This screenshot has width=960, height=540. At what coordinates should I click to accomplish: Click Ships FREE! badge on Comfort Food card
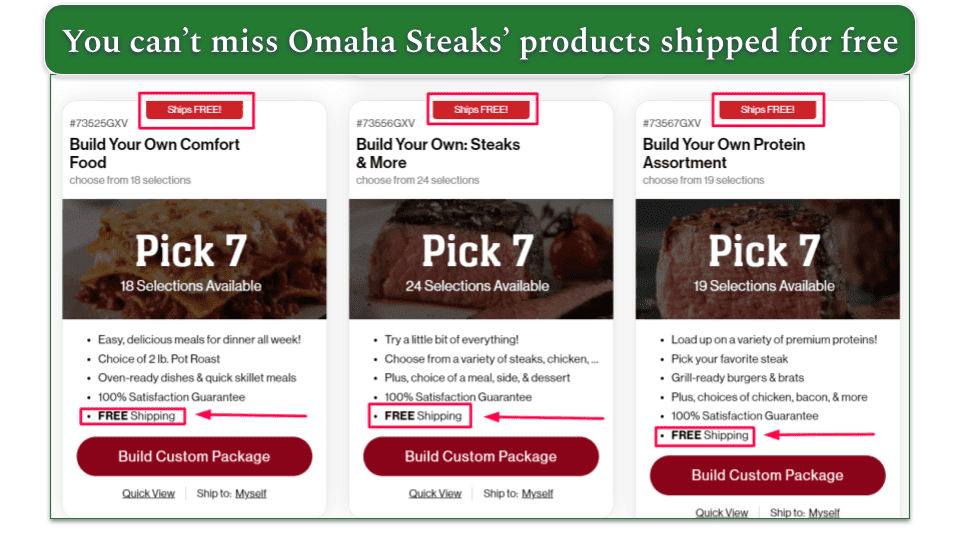coord(194,110)
